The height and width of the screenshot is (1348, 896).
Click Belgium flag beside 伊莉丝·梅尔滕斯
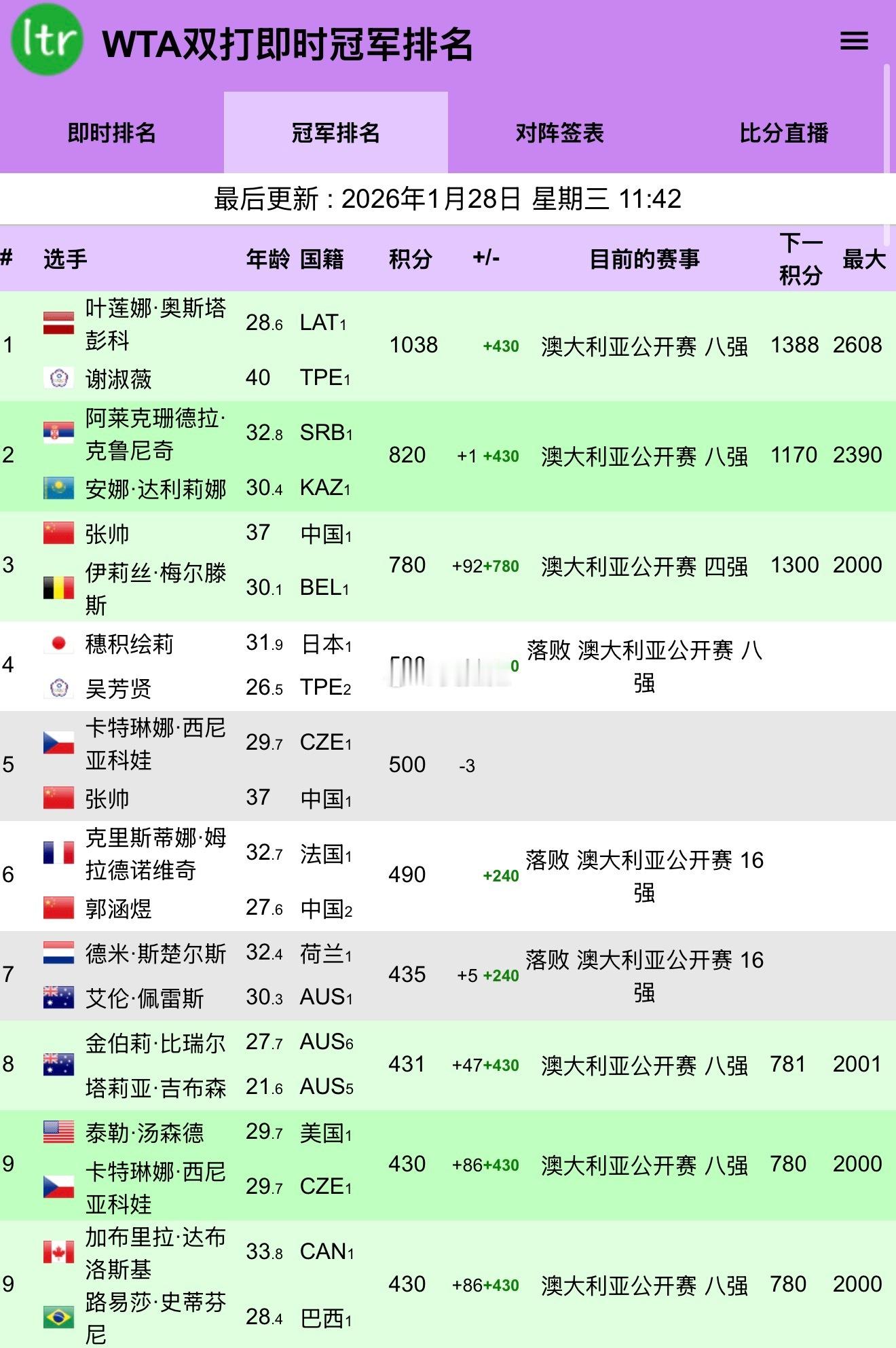pyautogui.click(x=58, y=587)
